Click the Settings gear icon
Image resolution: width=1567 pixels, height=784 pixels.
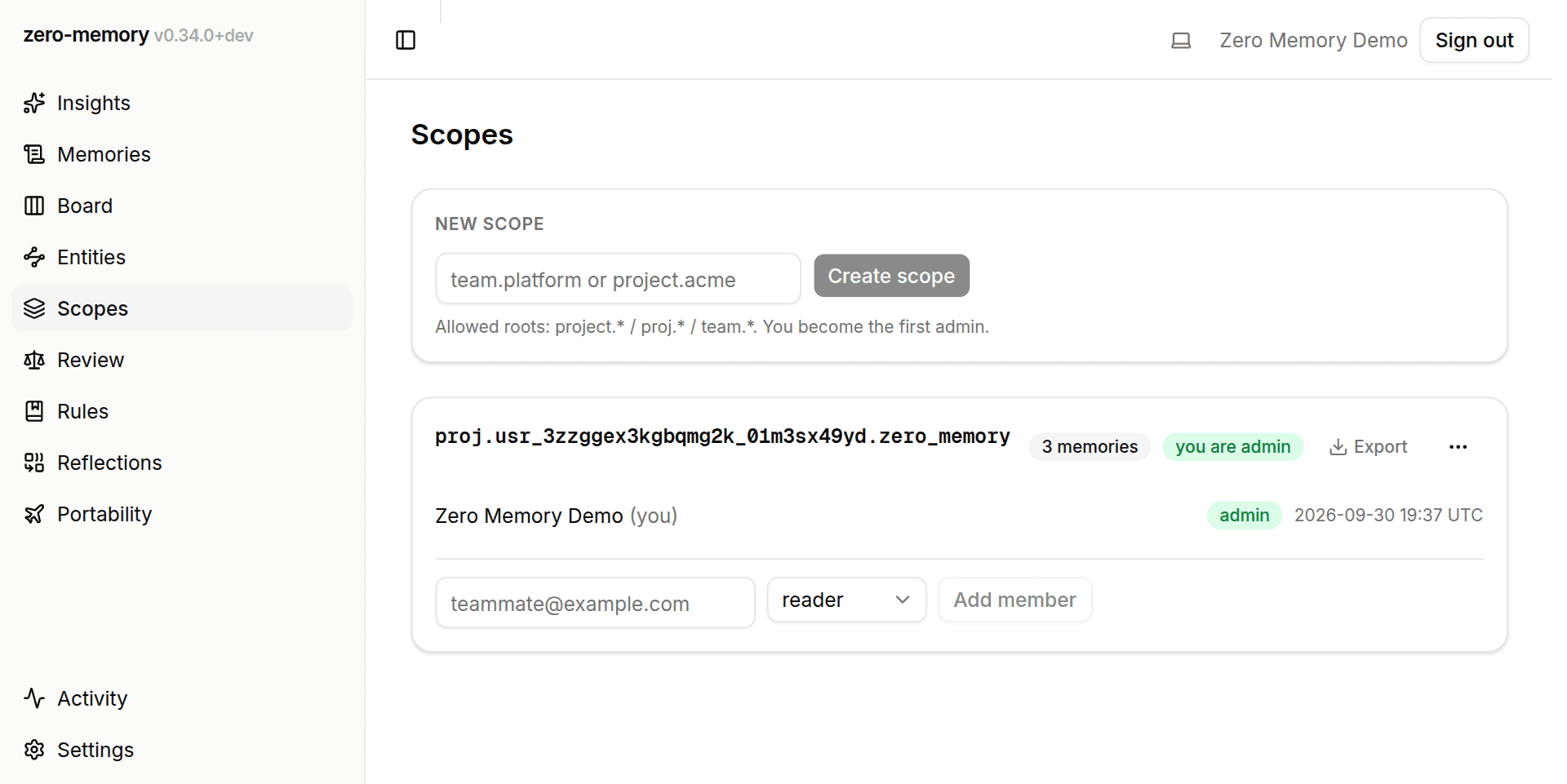[x=34, y=750]
